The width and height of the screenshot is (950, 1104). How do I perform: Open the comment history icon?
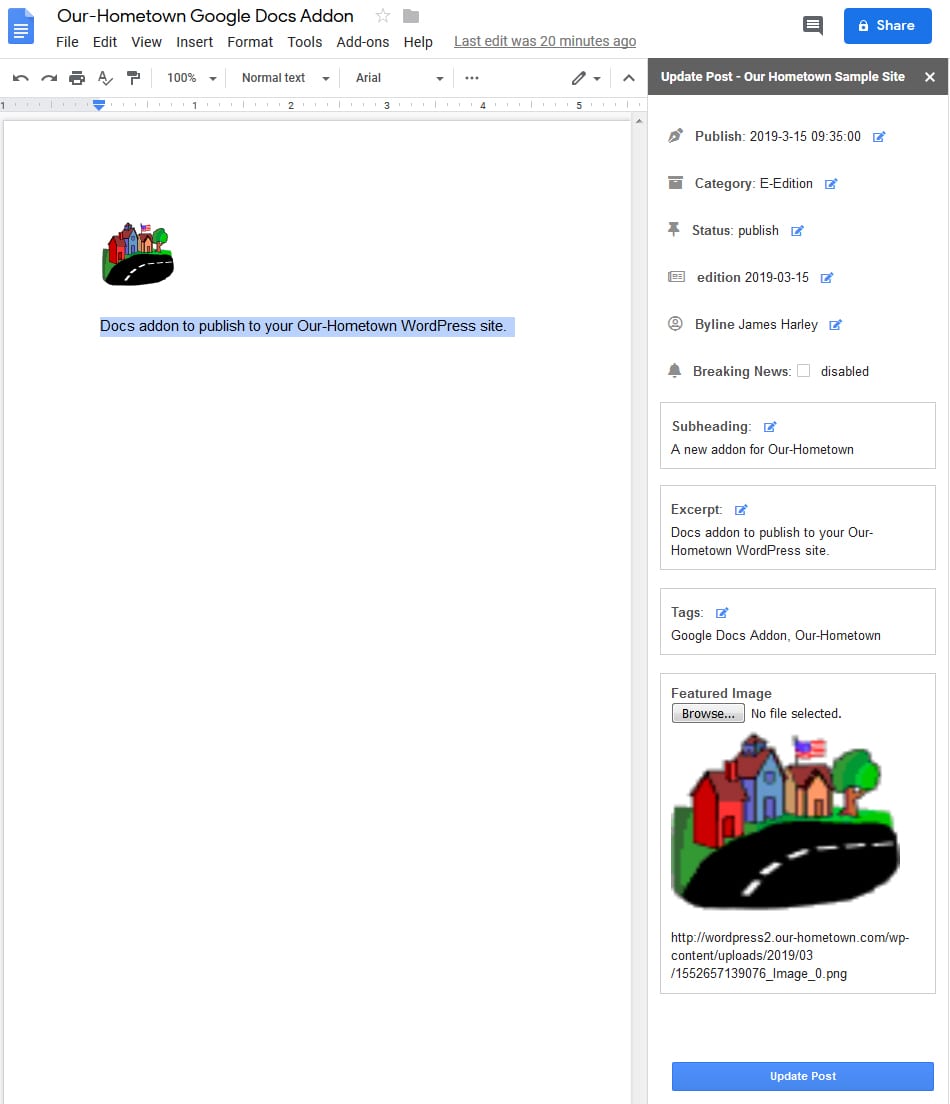[813, 26]
